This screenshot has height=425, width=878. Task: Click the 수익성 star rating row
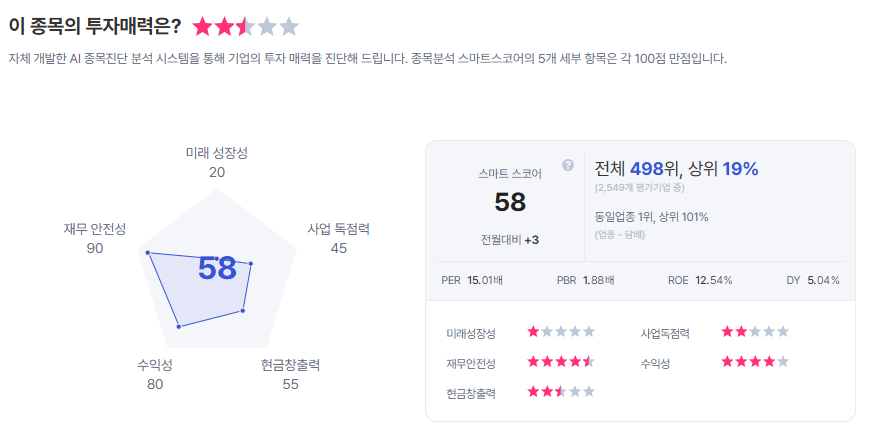tap(755, 361)
